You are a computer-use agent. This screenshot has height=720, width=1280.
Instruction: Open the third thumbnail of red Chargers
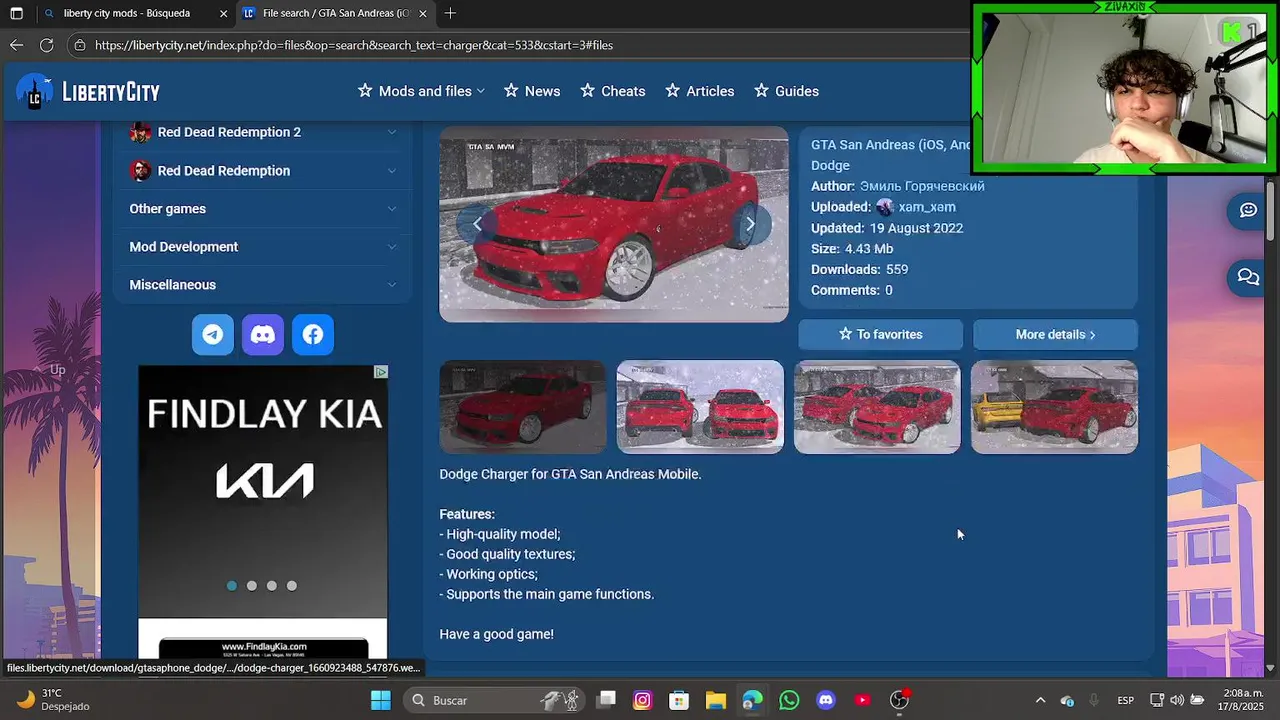[x=877, y=407]
